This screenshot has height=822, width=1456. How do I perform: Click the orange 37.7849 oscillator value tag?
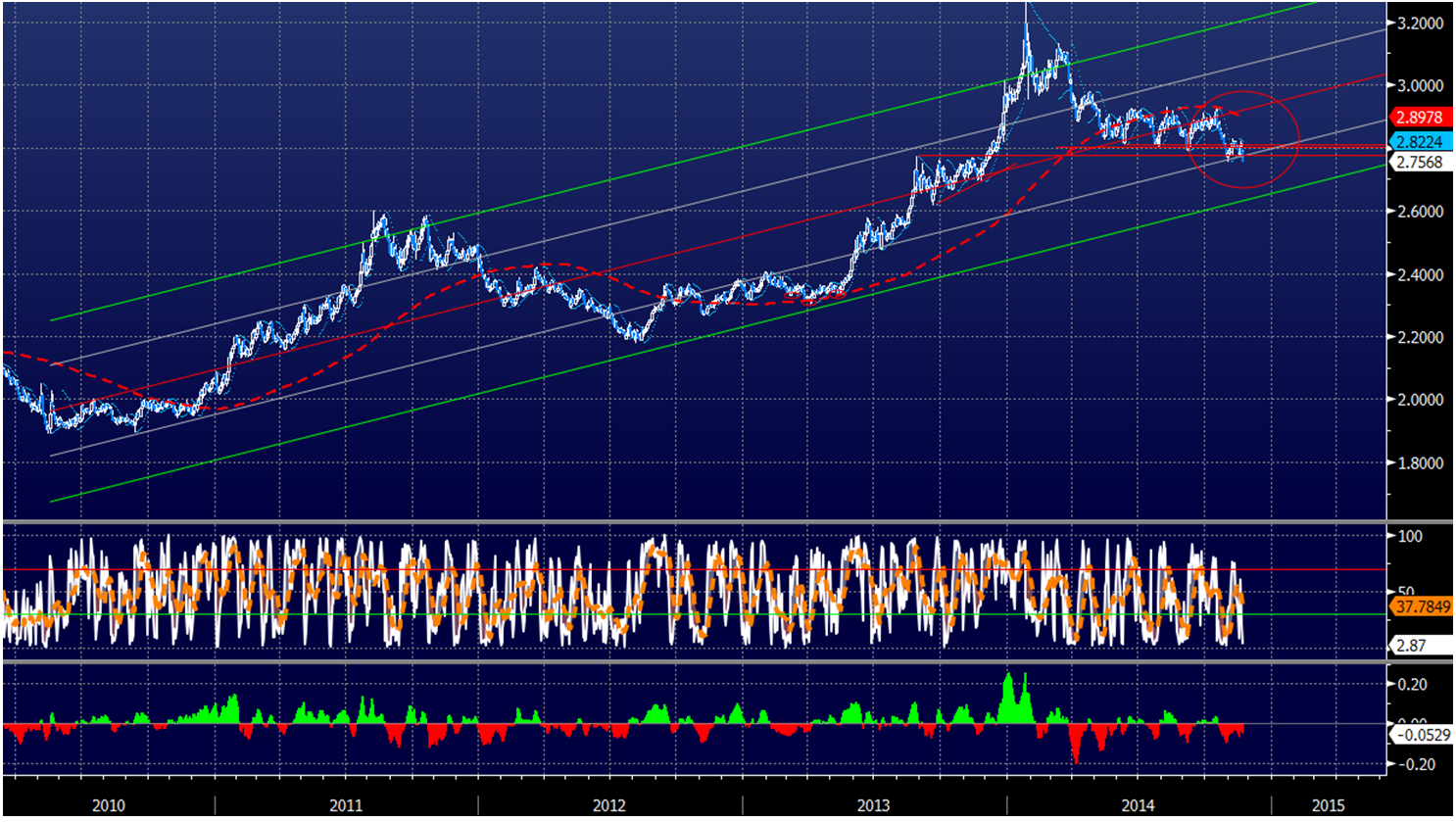(x=1421, y=607)
